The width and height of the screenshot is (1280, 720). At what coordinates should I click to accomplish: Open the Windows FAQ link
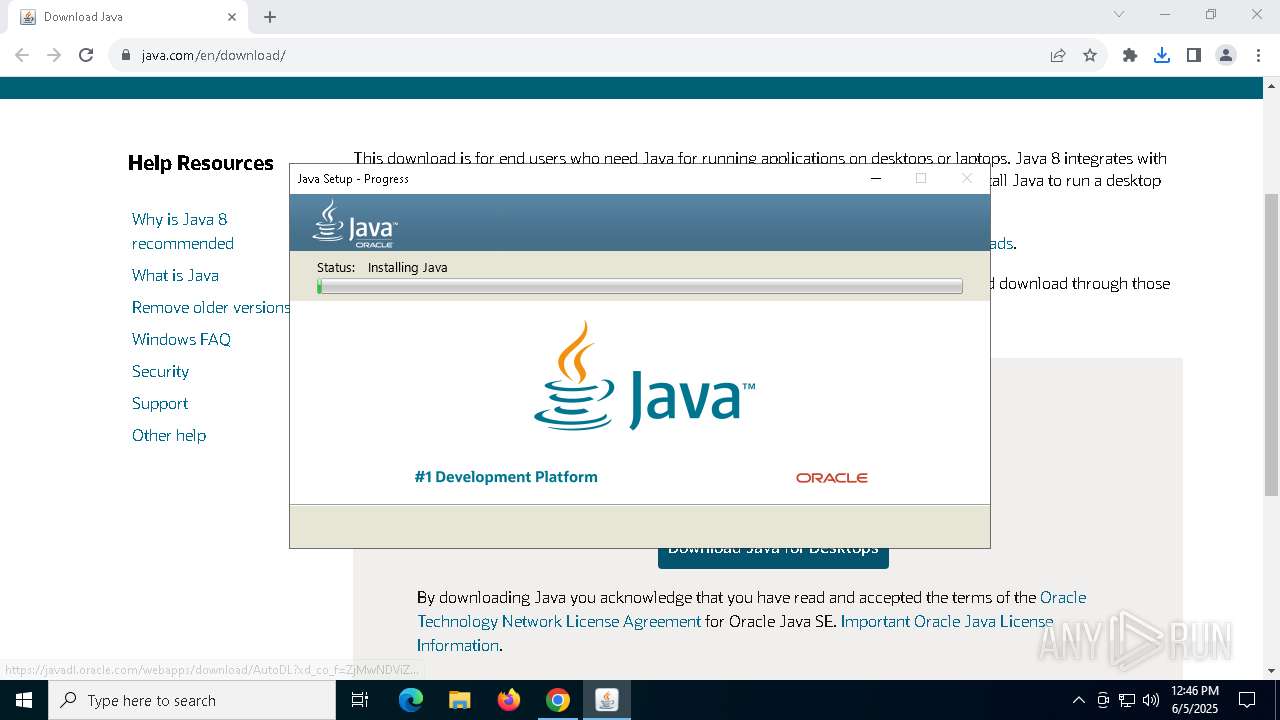pyautogui.click(x=181, y=339)
